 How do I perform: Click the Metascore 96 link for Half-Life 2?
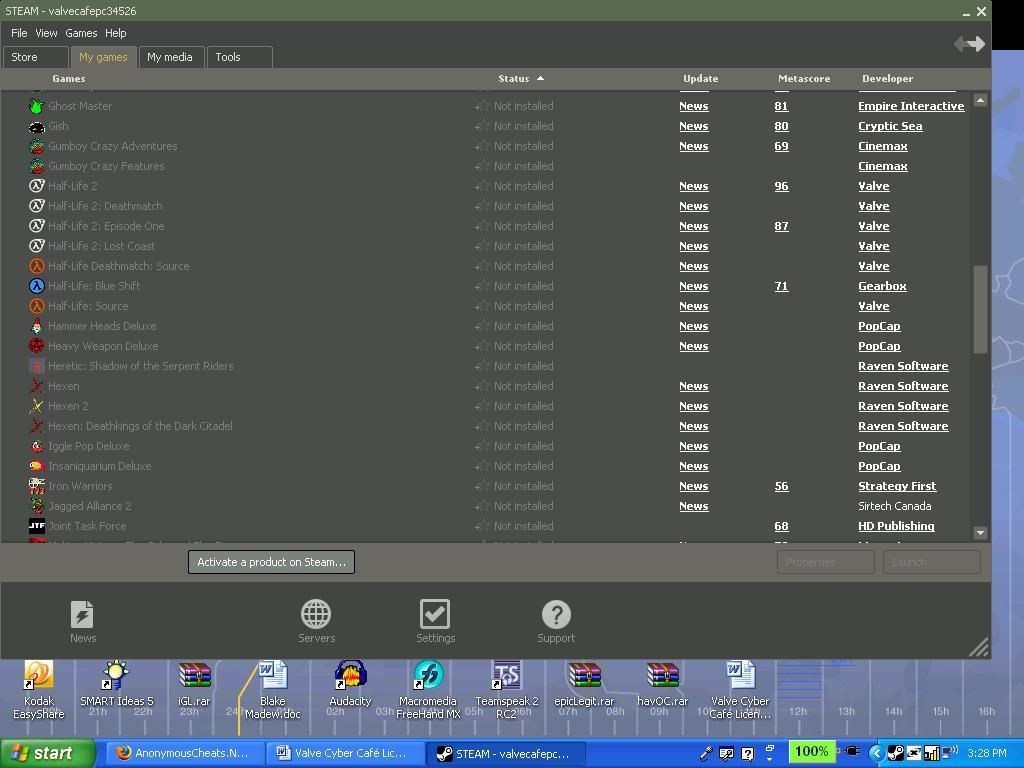point(781,186)
